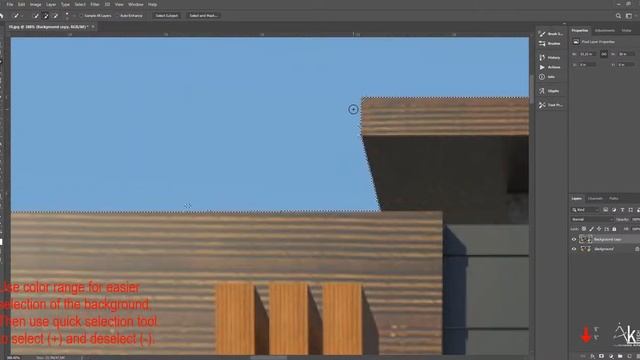
Task: Switch to the Properties tab
Action: click(x=580, y=31)
